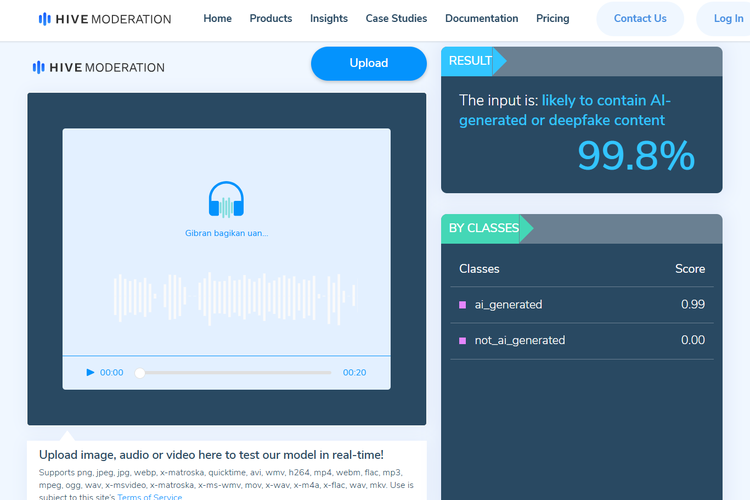Image resolution: width=750 pixels, height=500 pixels.
Task: Go to the Insights page
Action: (x=329, y=19)
